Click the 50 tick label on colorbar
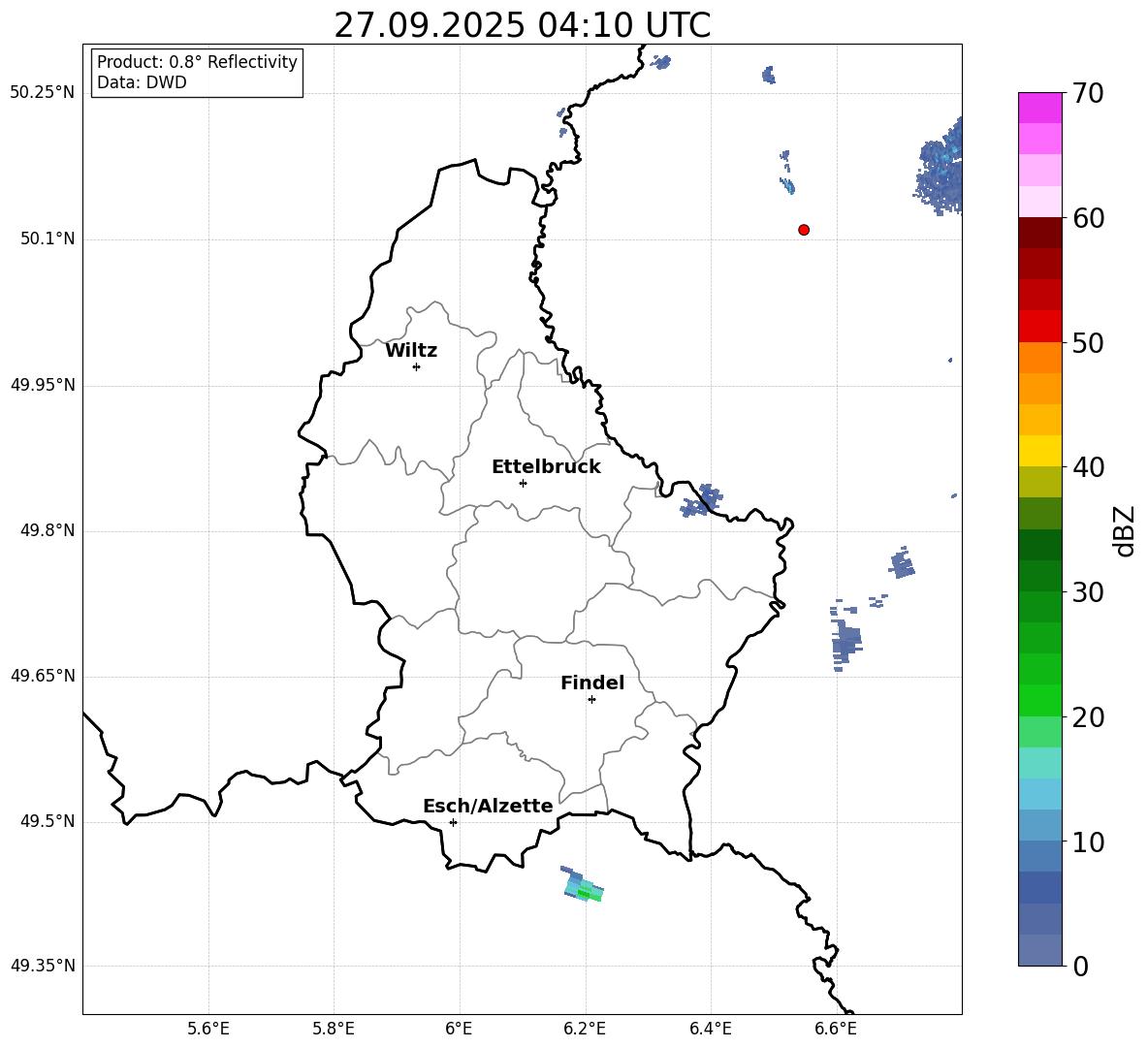 click(1088, 342)
